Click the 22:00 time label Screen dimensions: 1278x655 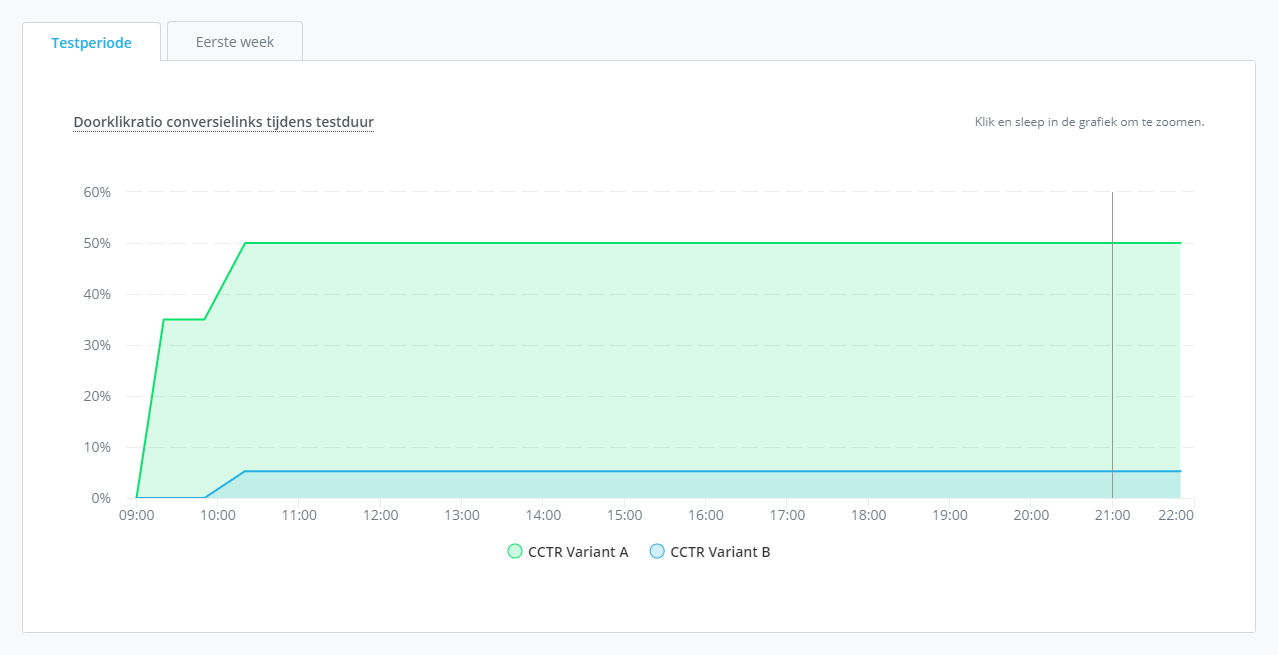[1176, 515]
